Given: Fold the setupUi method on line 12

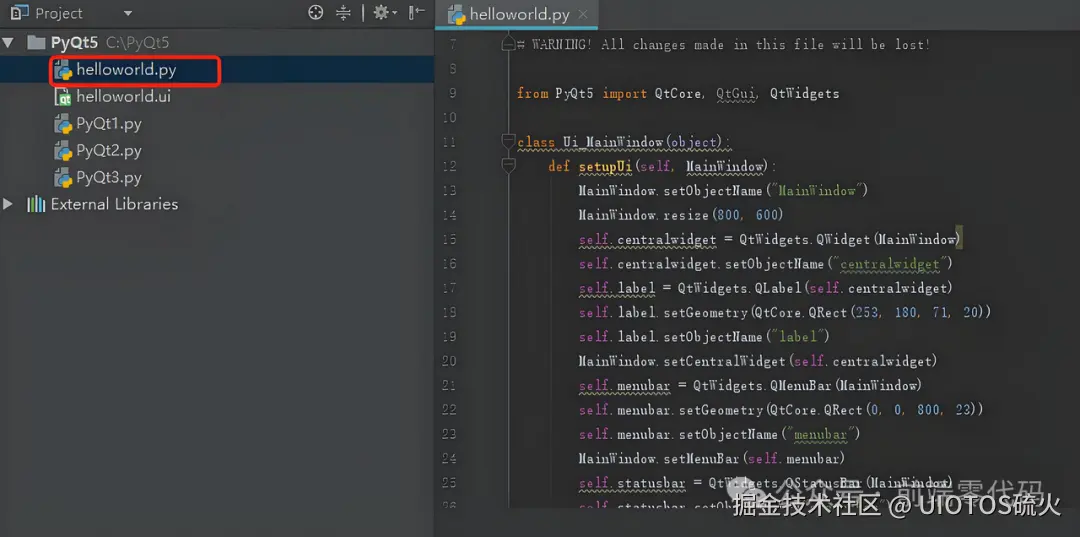Looking at the screenshot, I should 509,165.
